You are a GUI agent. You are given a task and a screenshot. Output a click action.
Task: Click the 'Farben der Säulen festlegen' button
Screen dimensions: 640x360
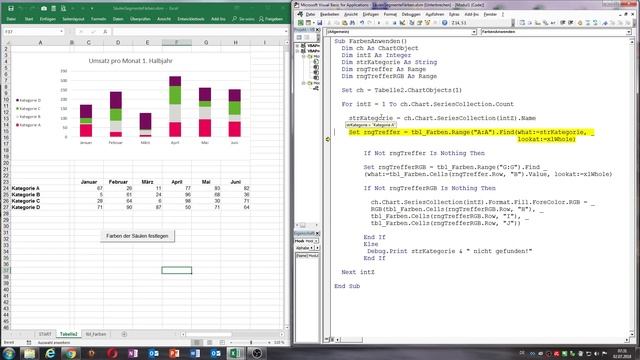(x=137, y=236)
